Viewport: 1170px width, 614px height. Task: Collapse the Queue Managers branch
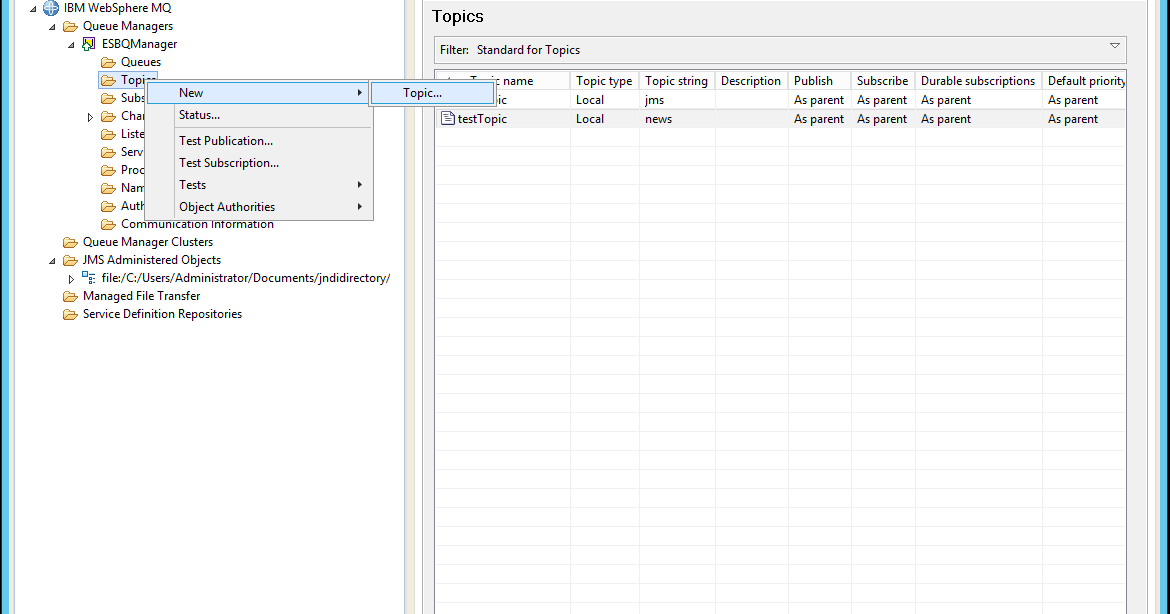point(51,25)
